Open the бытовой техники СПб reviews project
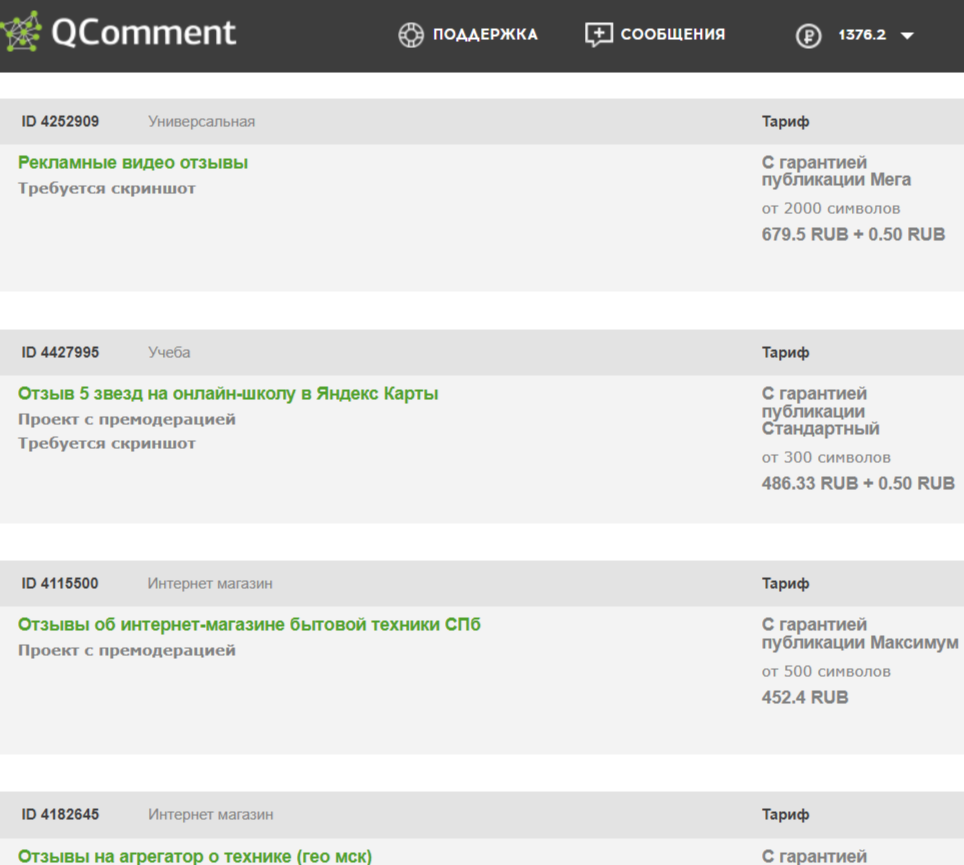The height and width of the screenshot is (865, 964). pyautogui.click(x=249, y=625)
